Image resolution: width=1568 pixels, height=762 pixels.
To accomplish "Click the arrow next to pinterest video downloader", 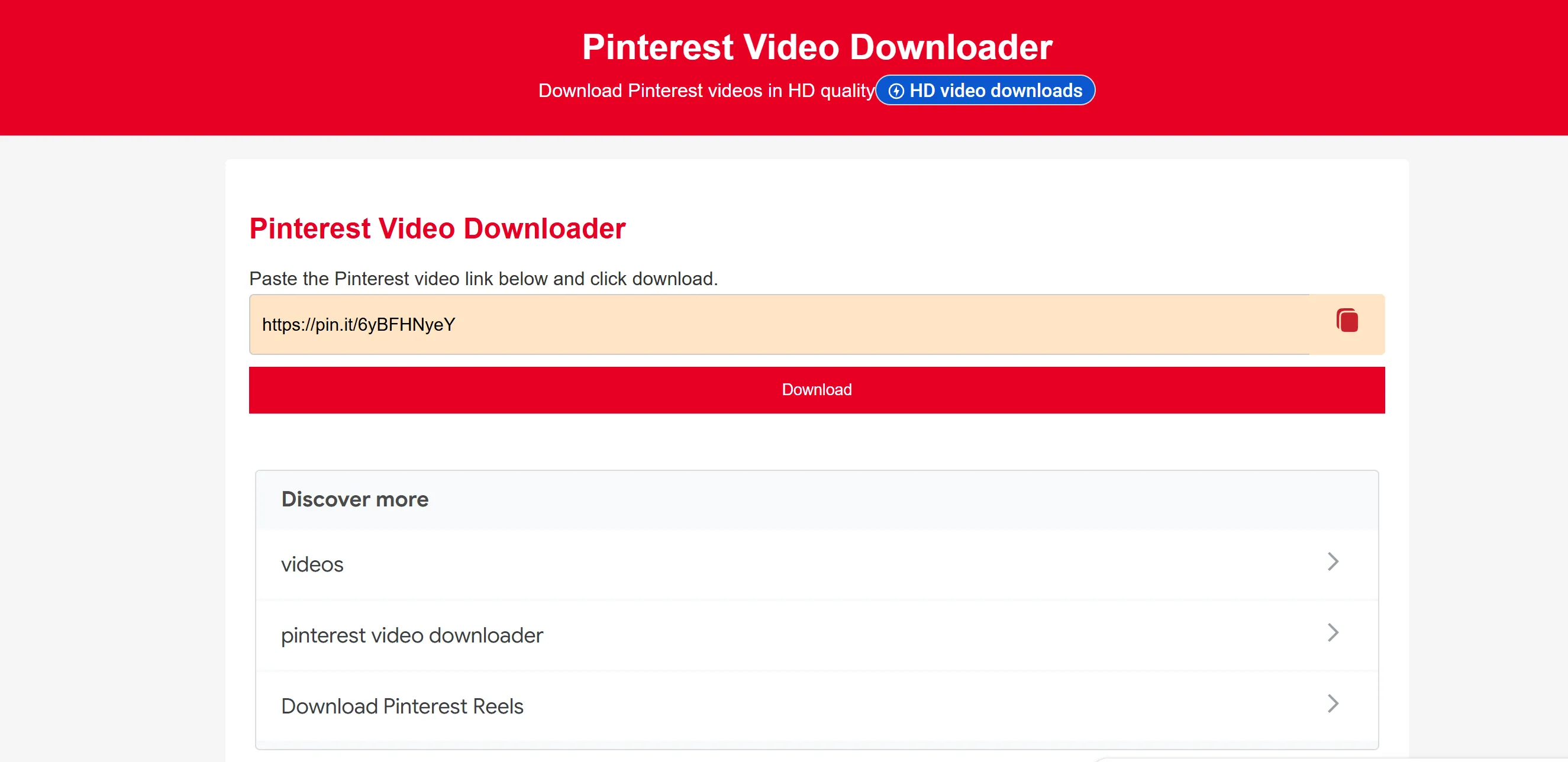I will (1333, 633).
